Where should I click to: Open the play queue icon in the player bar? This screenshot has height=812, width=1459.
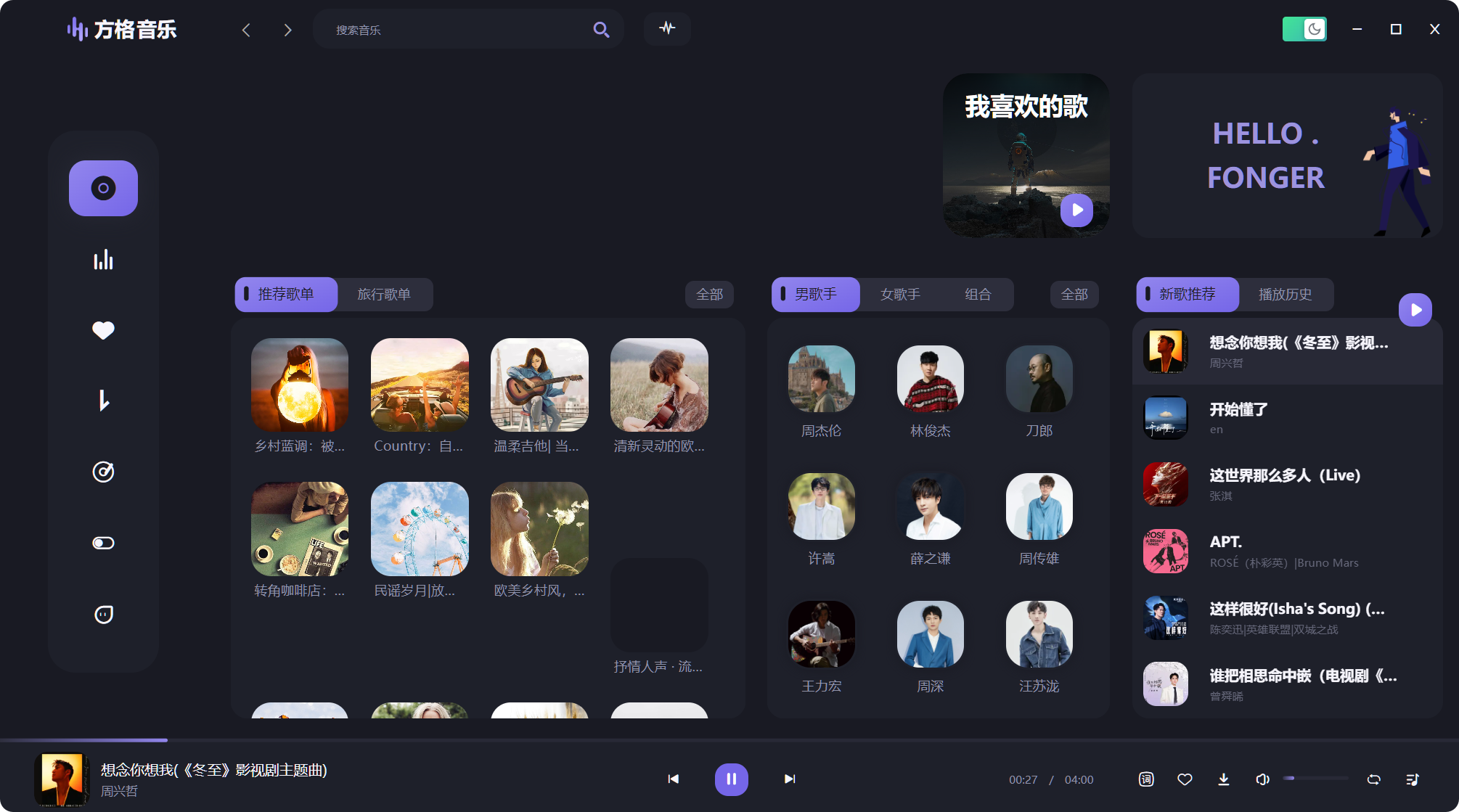(x=1413, y=779)
